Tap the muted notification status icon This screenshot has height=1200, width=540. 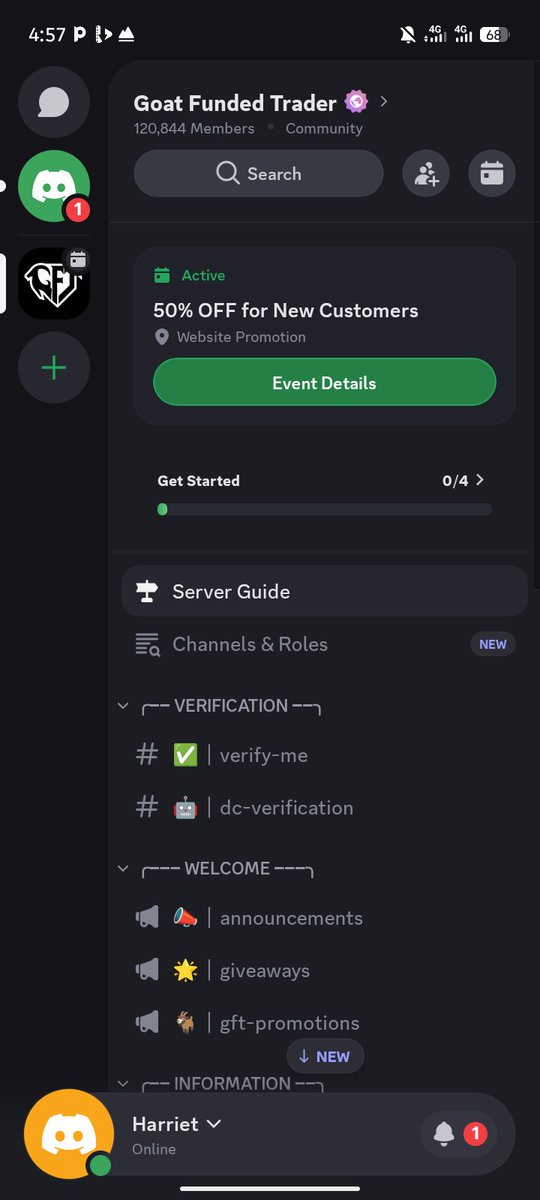click(x=407, y=35)
